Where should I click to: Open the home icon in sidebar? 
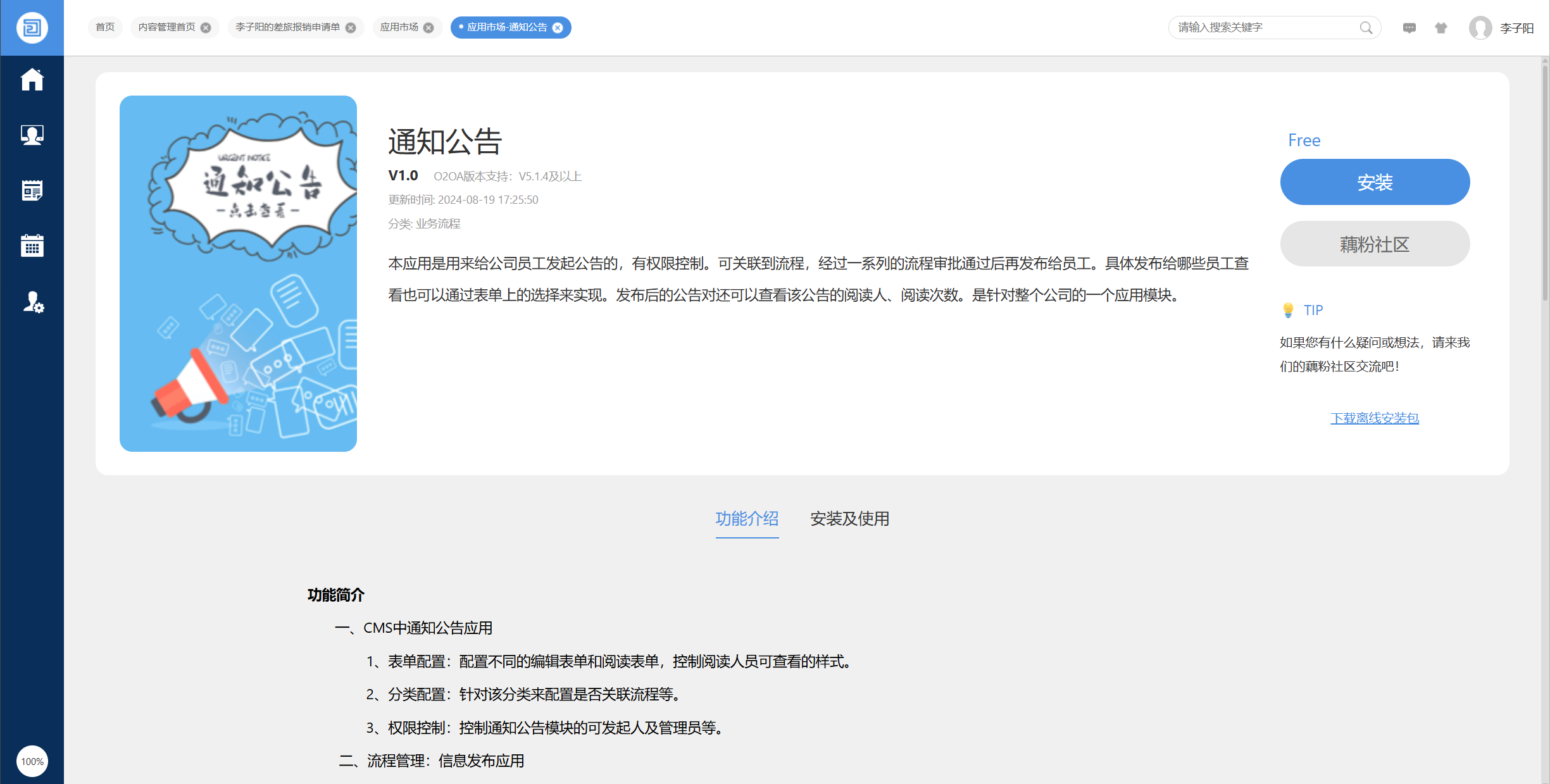(x=32, y=80)
